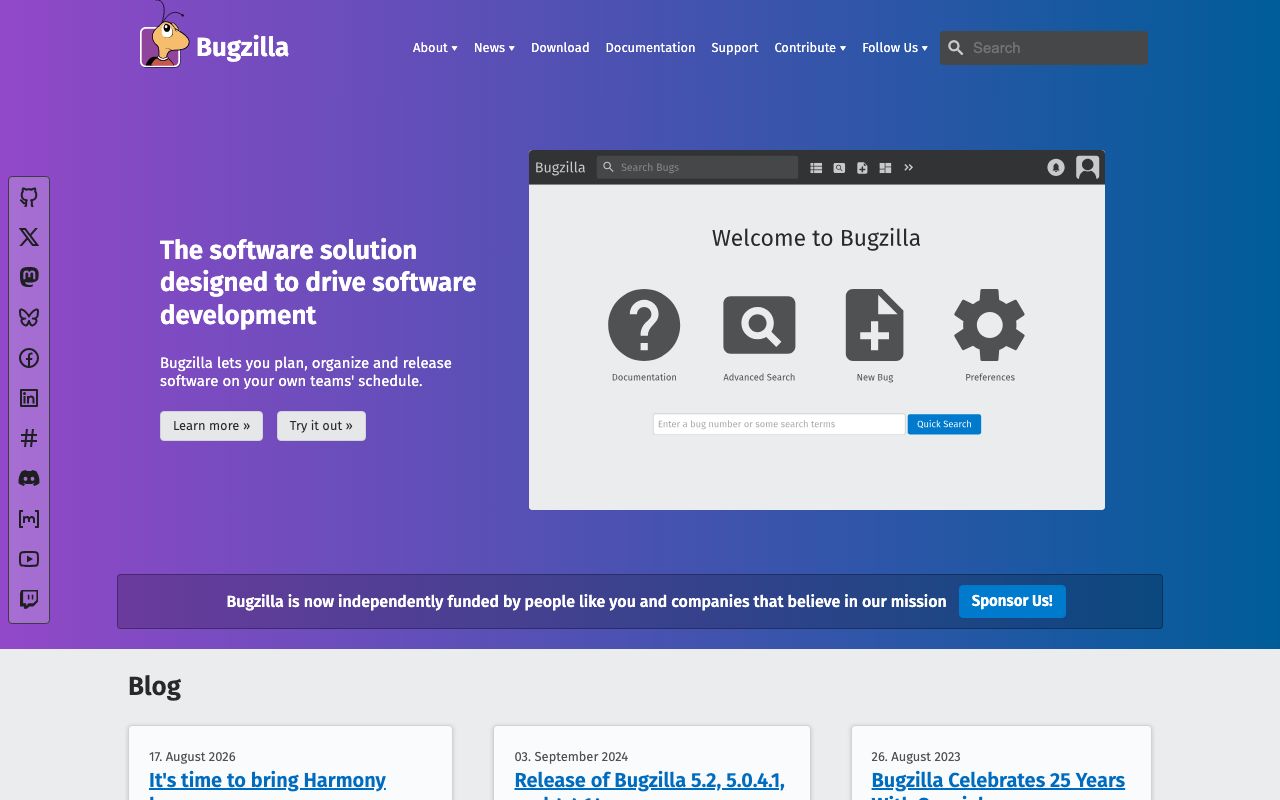
Task: Click the Preferences gear icon in preview
Action: pyautogui.click(x=990, y=325)
